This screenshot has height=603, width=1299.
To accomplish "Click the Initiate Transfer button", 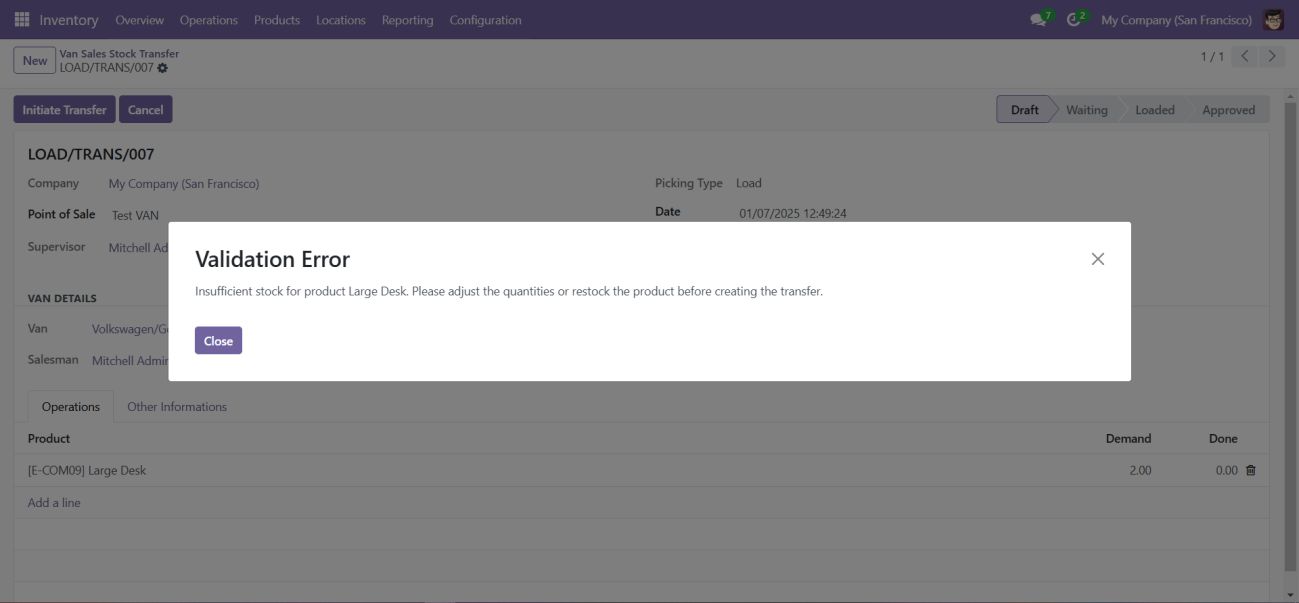I will coord(64,110).
